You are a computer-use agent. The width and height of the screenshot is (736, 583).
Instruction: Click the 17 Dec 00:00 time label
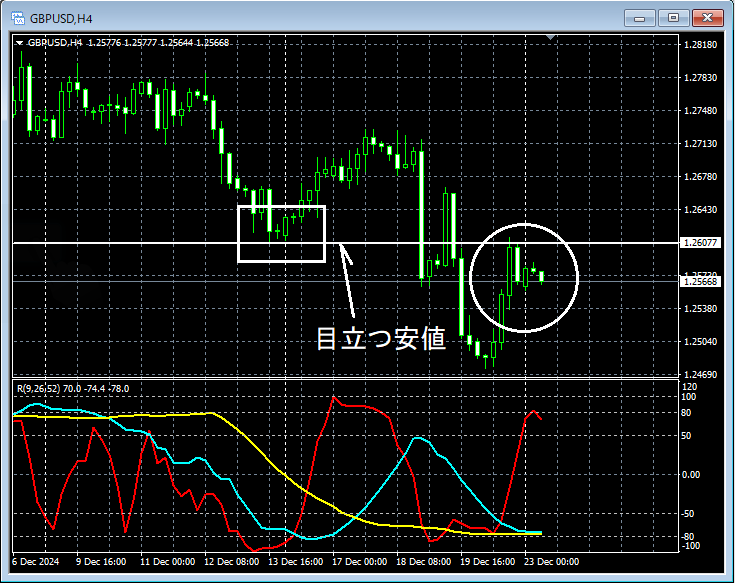point(360,562)
